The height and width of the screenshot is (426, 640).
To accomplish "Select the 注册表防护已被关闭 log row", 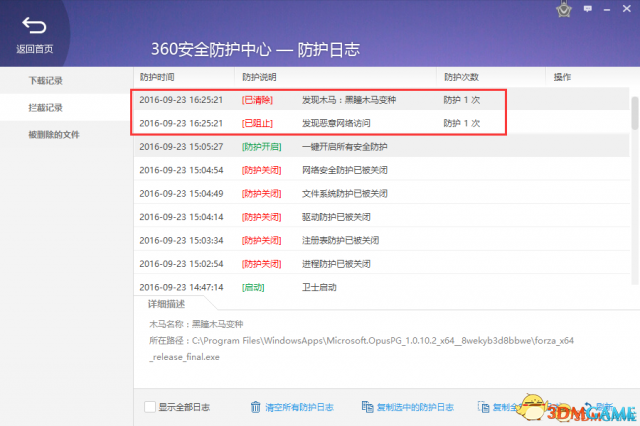I will pyautogui.click(x=382, y=240).
